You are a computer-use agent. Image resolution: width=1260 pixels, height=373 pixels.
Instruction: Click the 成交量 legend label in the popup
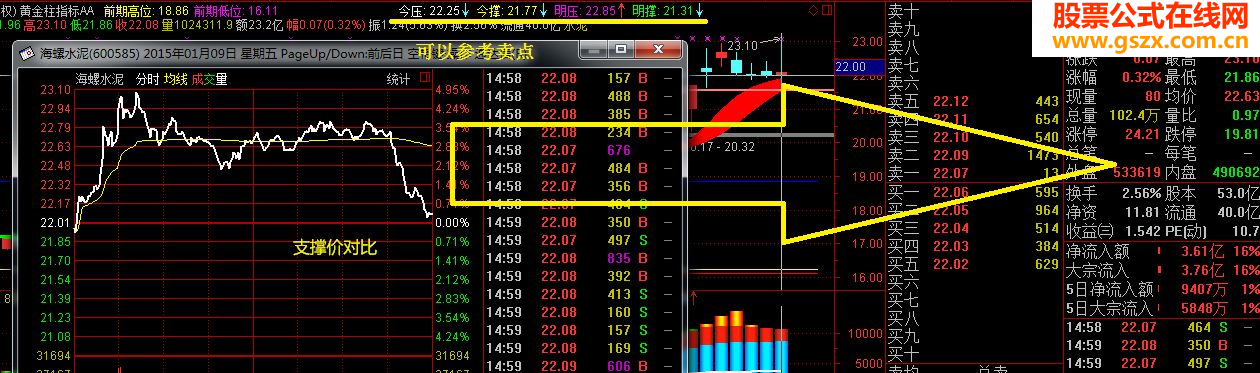point(209,79)
